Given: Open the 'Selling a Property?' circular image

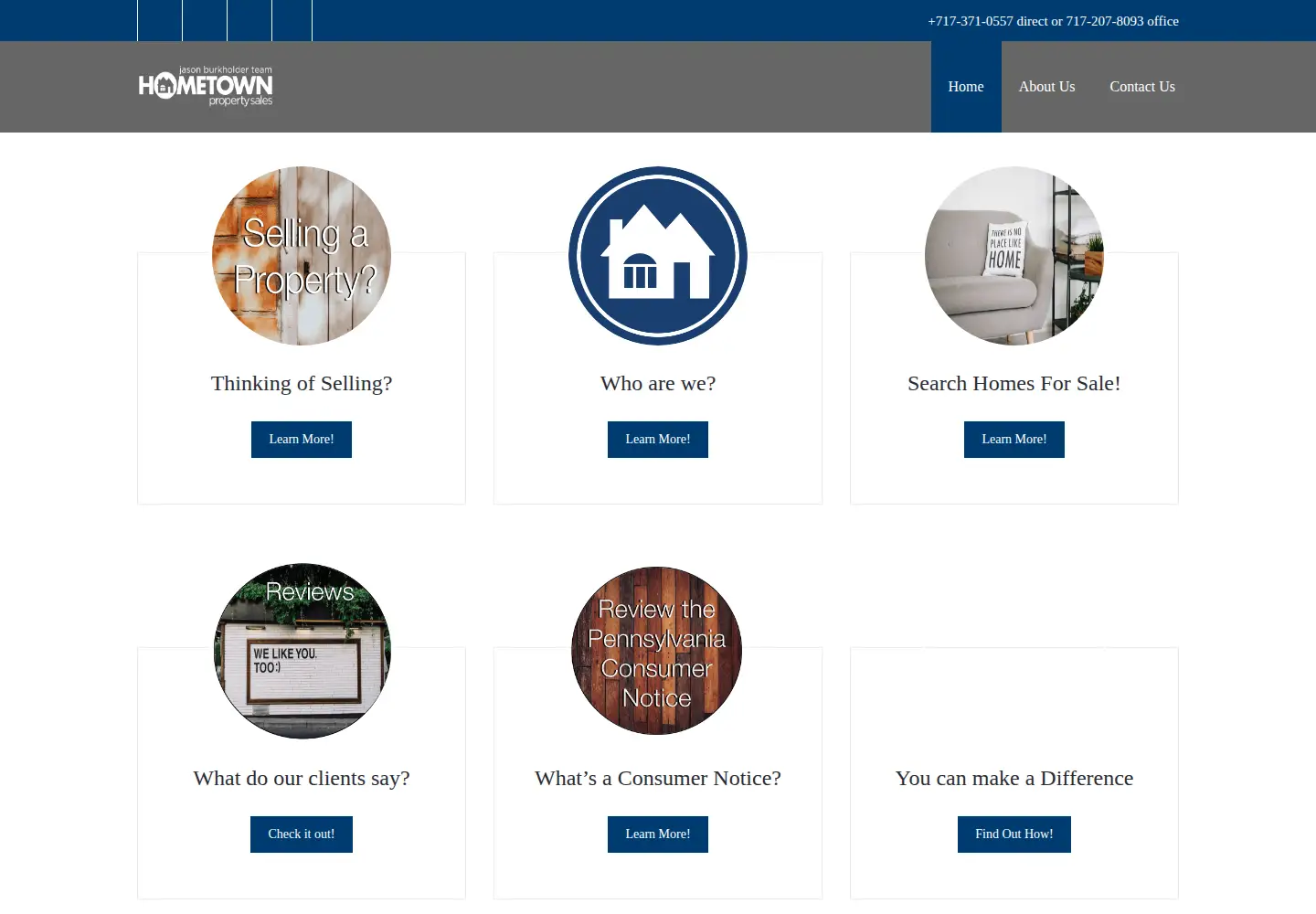Looking at the screenshot, I should coord(302,256).
